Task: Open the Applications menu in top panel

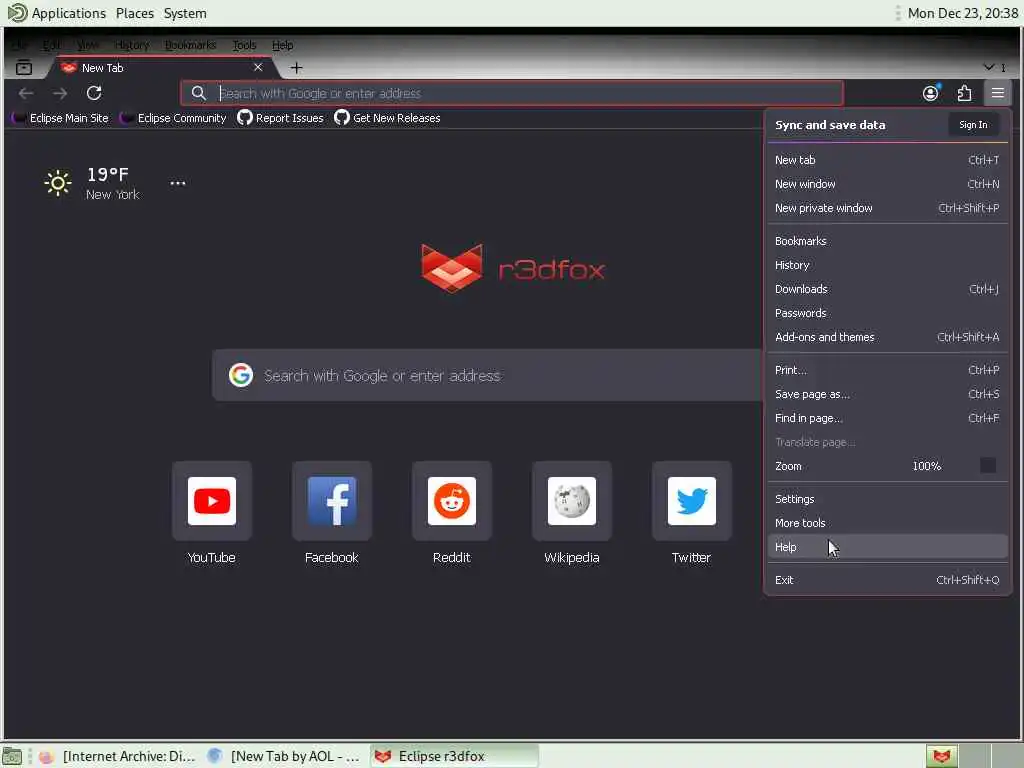Action: 57,13
